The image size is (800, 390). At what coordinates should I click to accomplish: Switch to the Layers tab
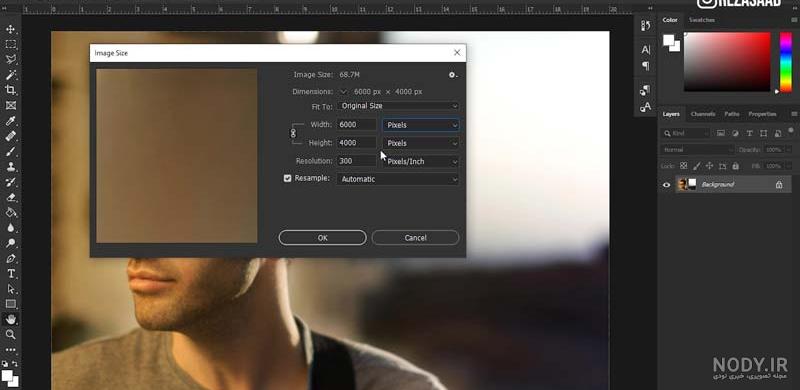click(671, 114)
